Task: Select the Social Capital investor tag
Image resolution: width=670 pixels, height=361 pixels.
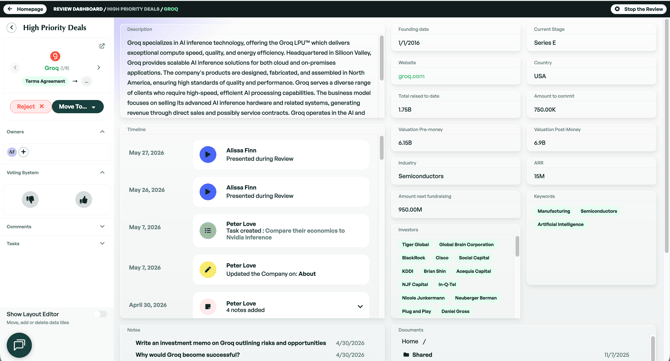Action: tap(474, 258)
